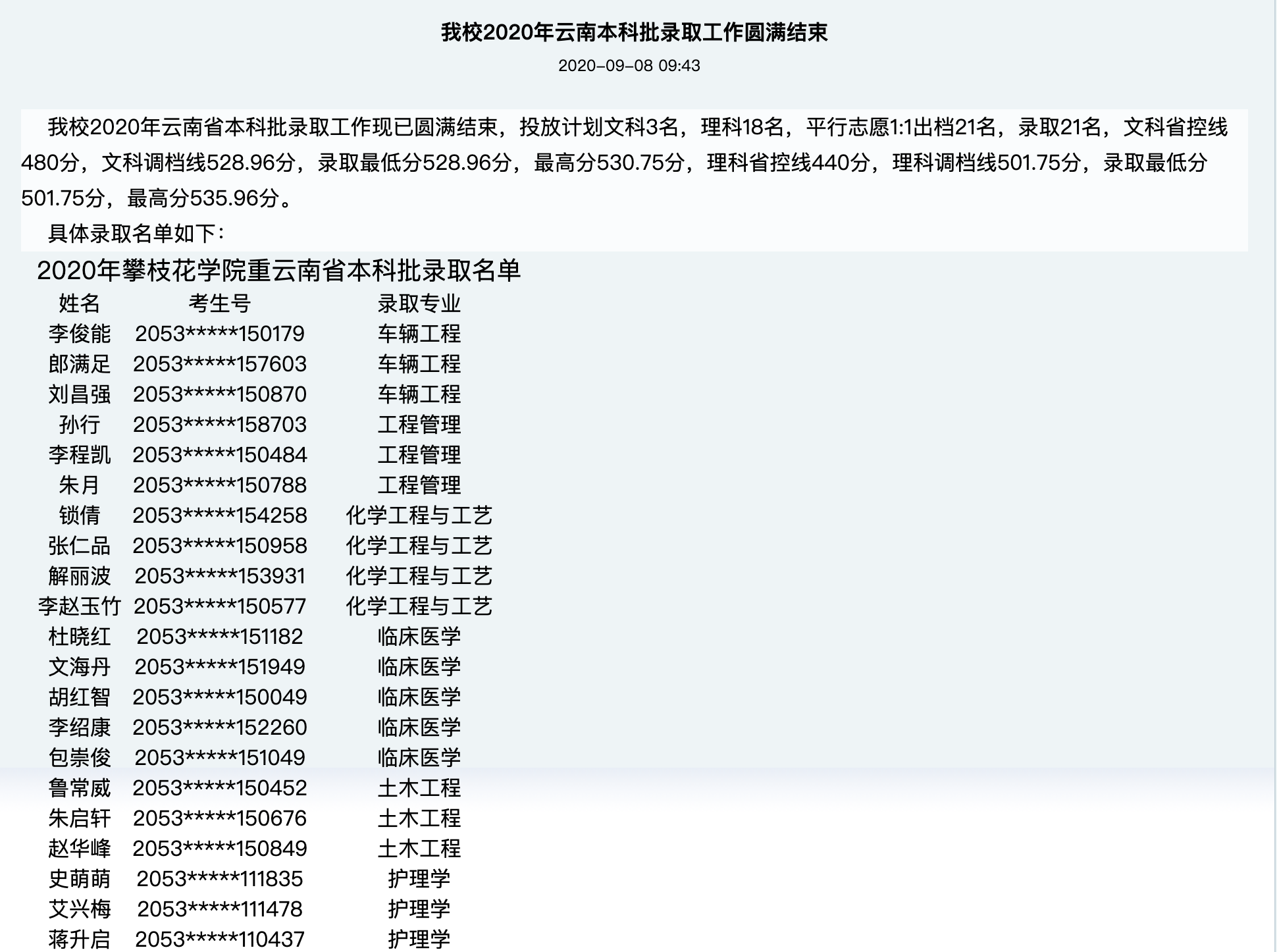Click 工程管理 in 孙行's row
1277x952 pixels.
[419, 425]
